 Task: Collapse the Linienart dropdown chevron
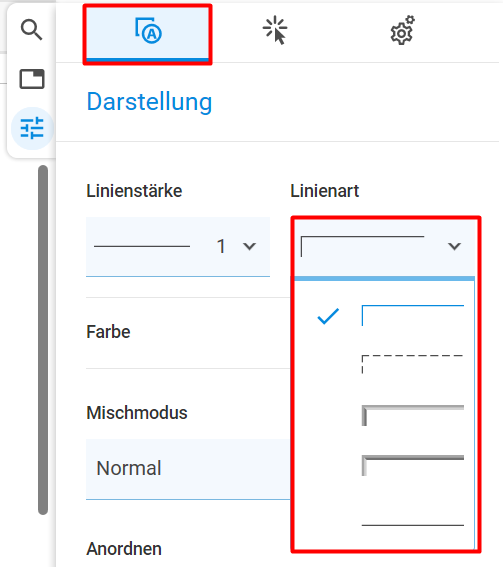click(x=454, y=247)
